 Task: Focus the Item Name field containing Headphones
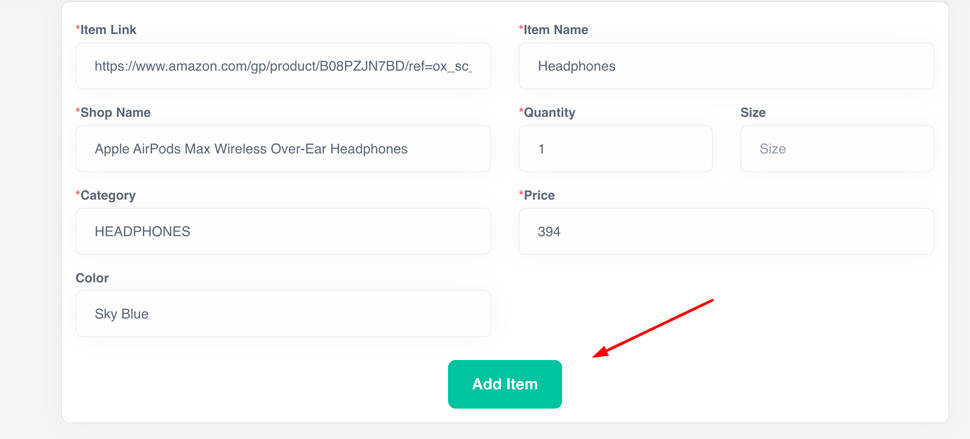point(726,66)
